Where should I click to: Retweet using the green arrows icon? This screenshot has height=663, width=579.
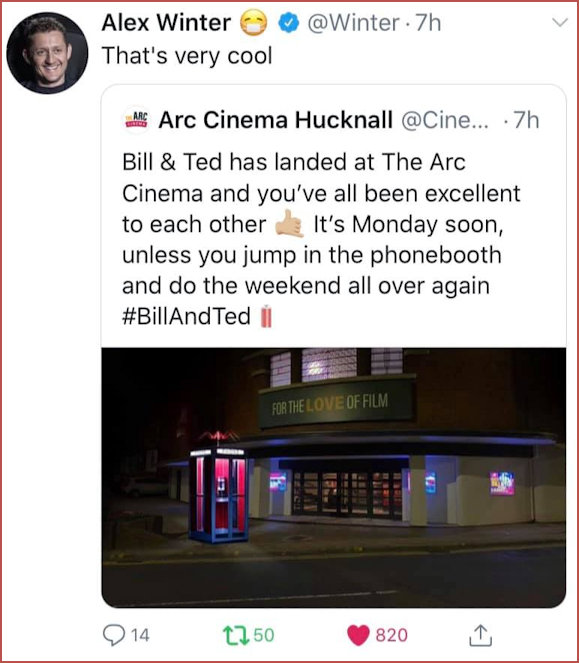236,636
